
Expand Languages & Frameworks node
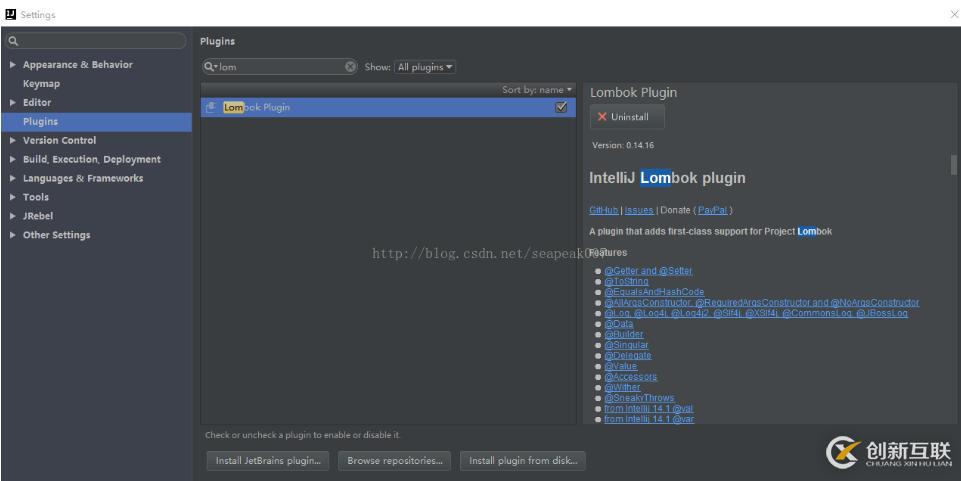pos(13,178)
